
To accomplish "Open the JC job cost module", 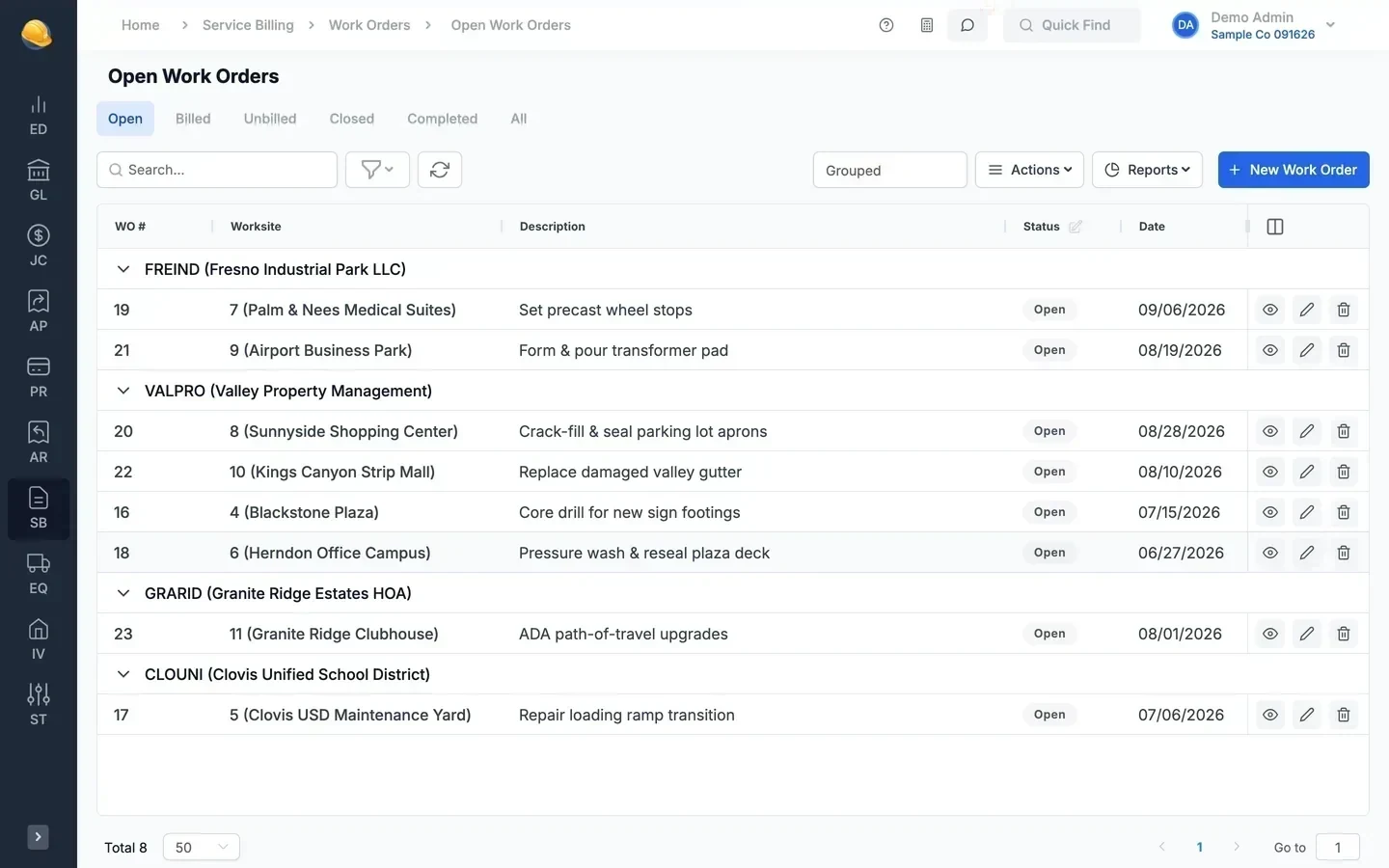I will click(38, 247).
